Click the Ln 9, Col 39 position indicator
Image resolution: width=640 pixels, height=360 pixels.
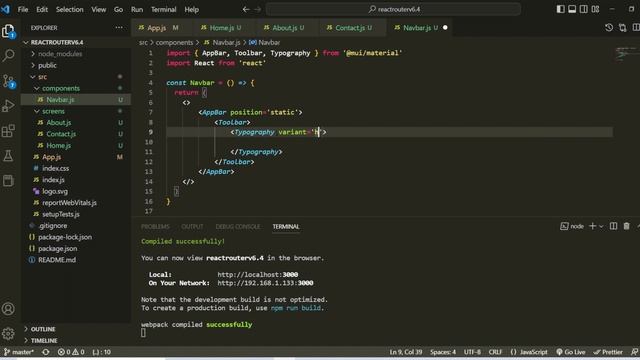(x=406, y=352)
